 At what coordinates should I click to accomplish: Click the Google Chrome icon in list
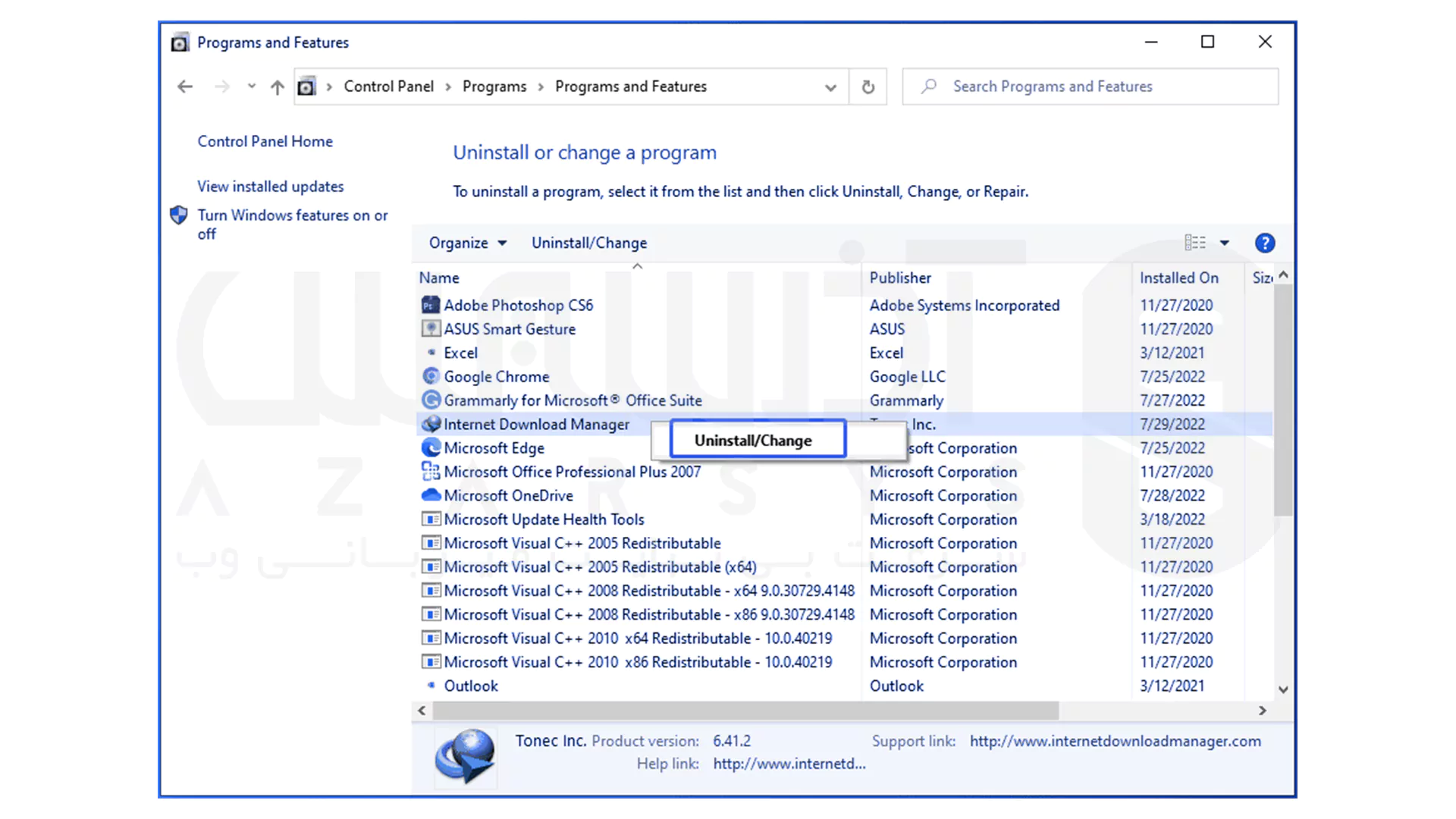(x=431, y=376)
